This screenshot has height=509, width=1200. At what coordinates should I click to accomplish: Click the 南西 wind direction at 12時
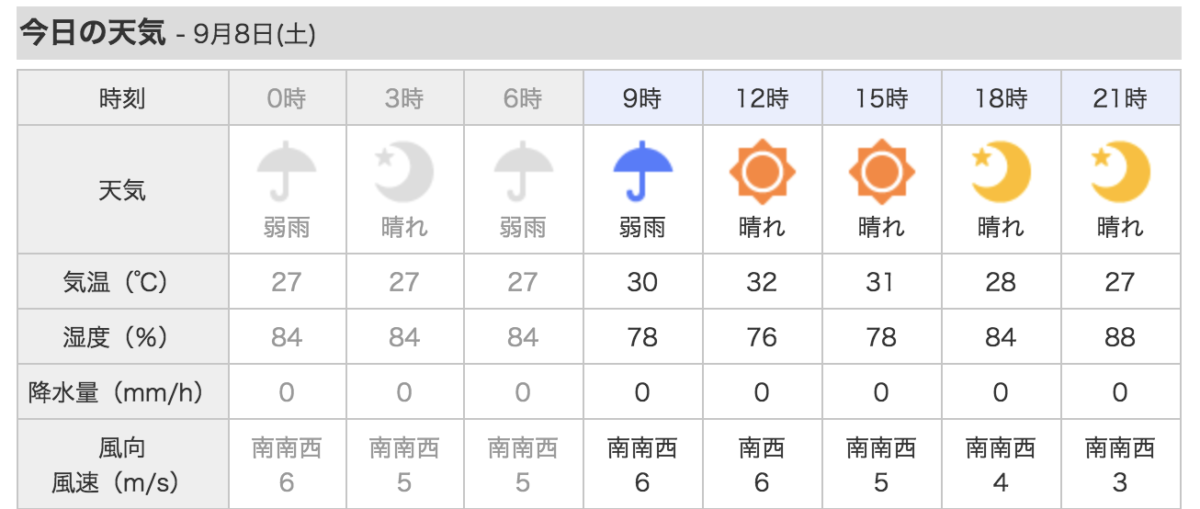click(762, 447)
